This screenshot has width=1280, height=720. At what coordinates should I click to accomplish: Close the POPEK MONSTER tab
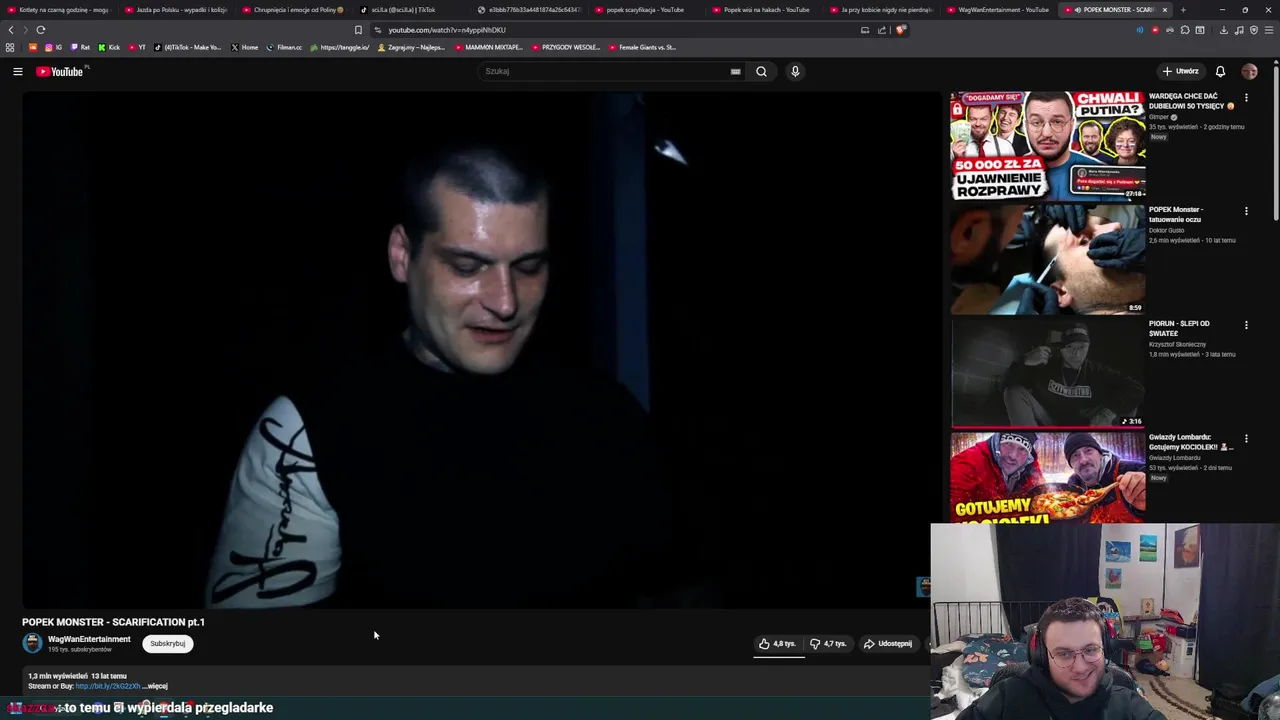click(1164, 10)
